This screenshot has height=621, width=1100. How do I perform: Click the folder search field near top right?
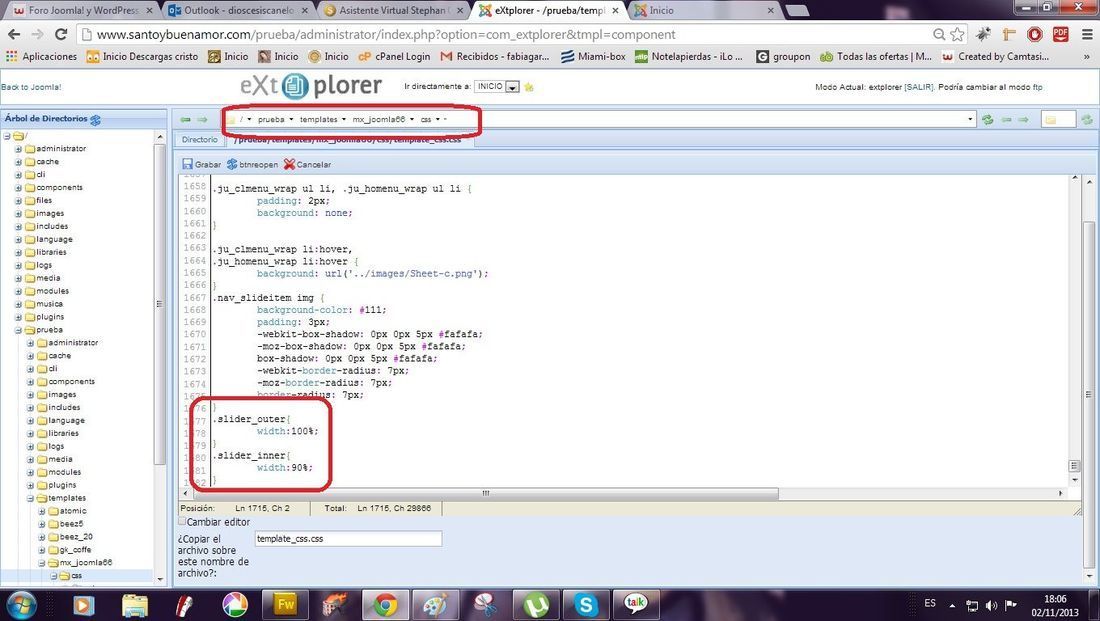(1058, 119)
